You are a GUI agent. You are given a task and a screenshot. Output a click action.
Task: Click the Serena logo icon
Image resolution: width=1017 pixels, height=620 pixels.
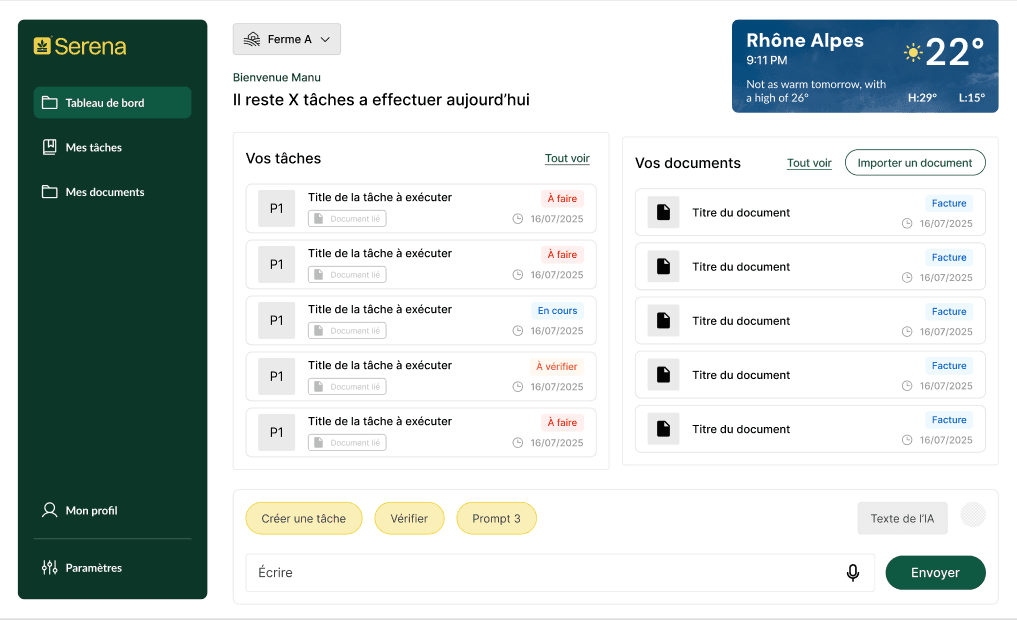42,45
